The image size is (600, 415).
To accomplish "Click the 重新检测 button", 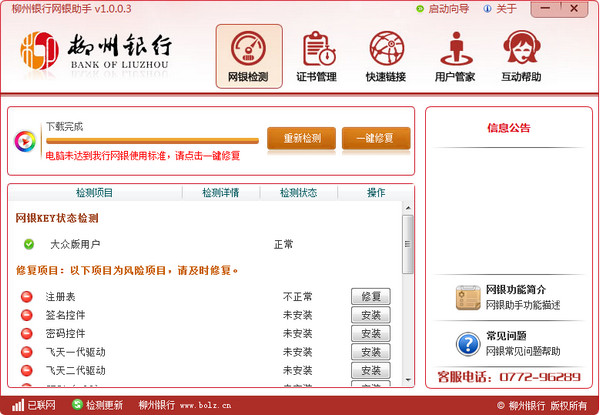I will (x=302, y=138).
